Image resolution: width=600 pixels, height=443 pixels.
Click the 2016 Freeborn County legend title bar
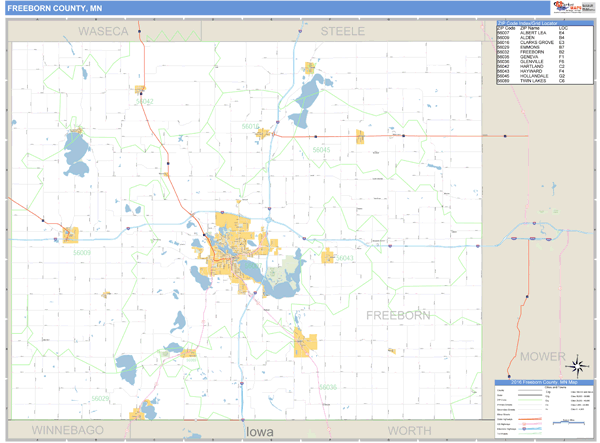[x=543, y=381]
